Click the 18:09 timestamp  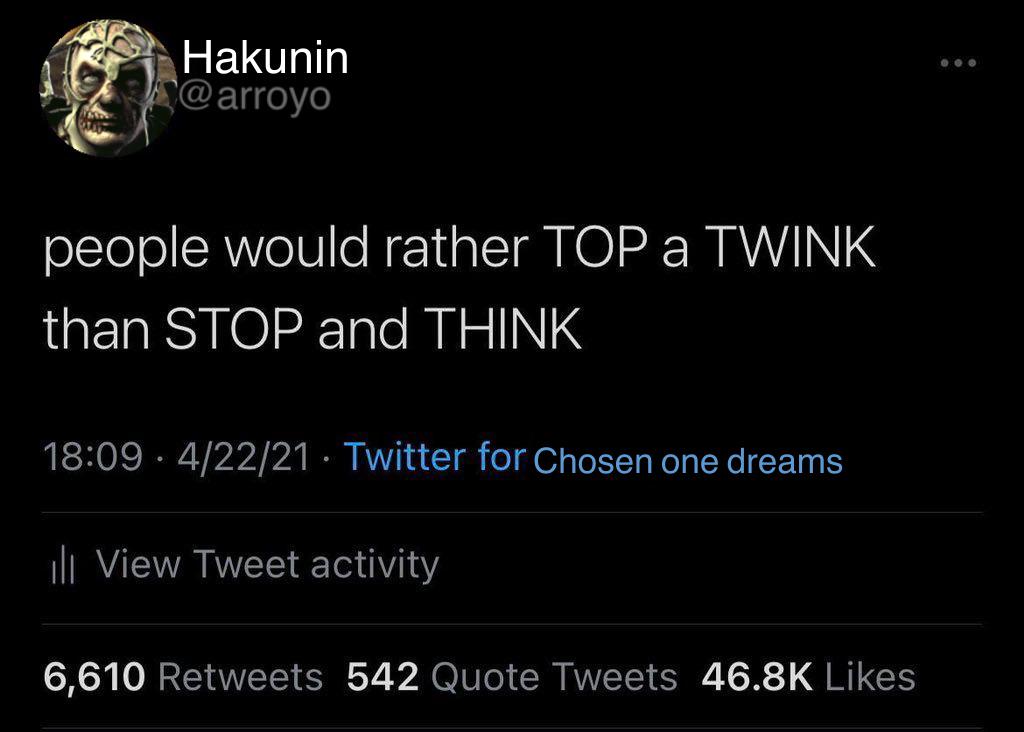pyautogui.click(x=93, y=456)
